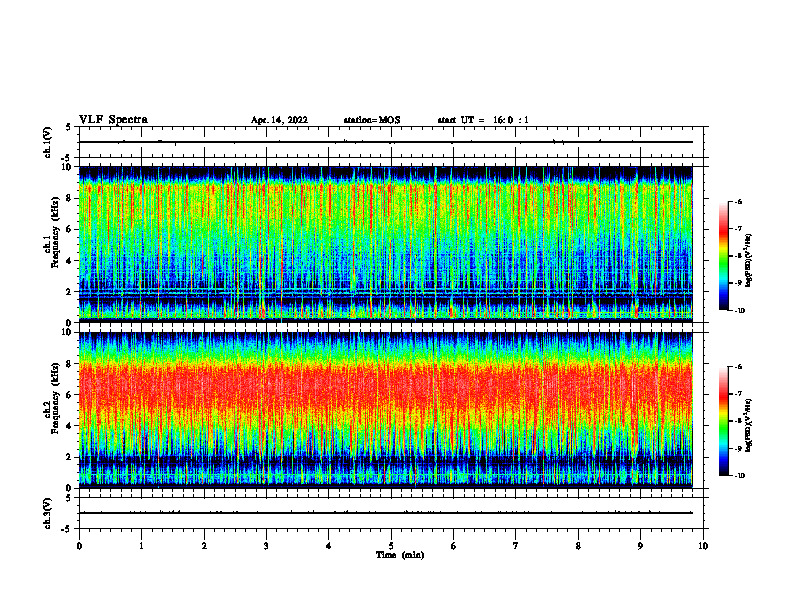792x612 pixels.
Task: Click the "Time (min)" axis label
Action: [x=400, y=555]
